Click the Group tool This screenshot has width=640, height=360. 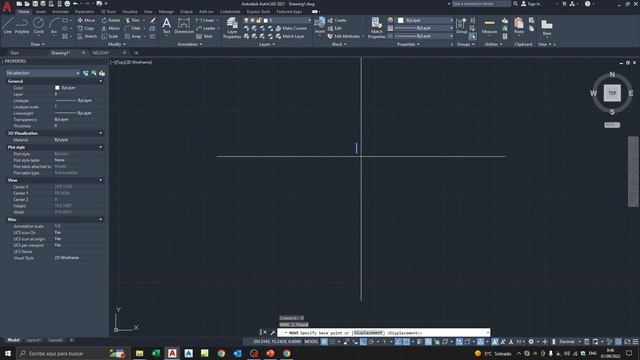[461, 26]
